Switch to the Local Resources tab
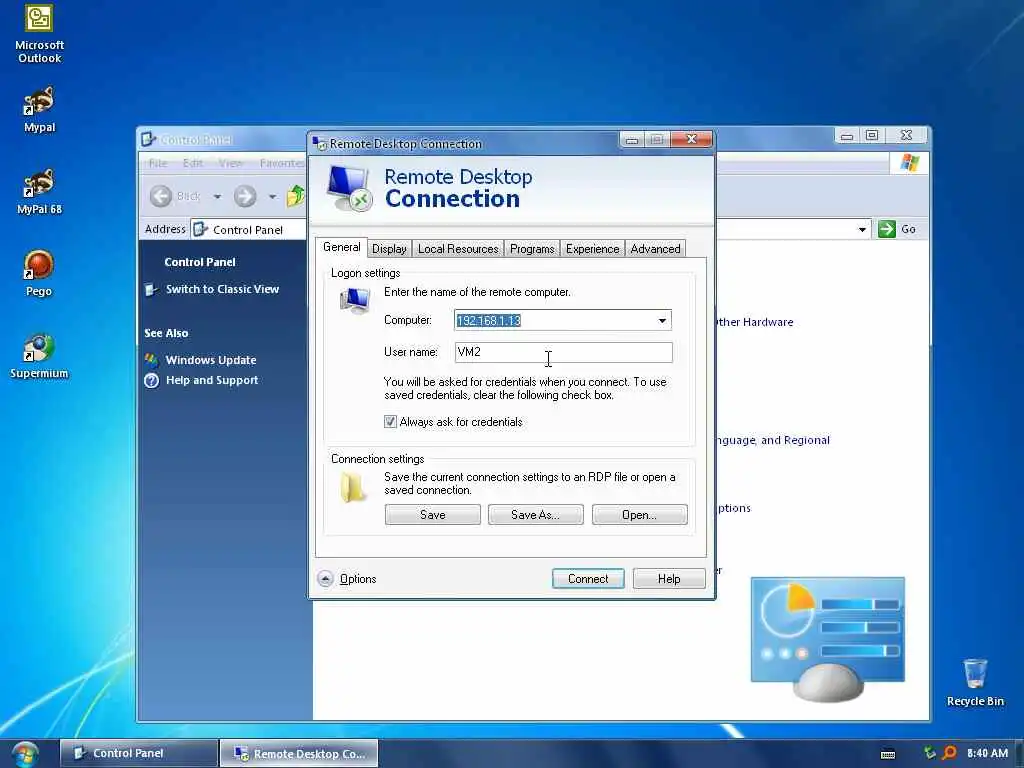This screenshot has width=1024, height=768. click(458, 249)
